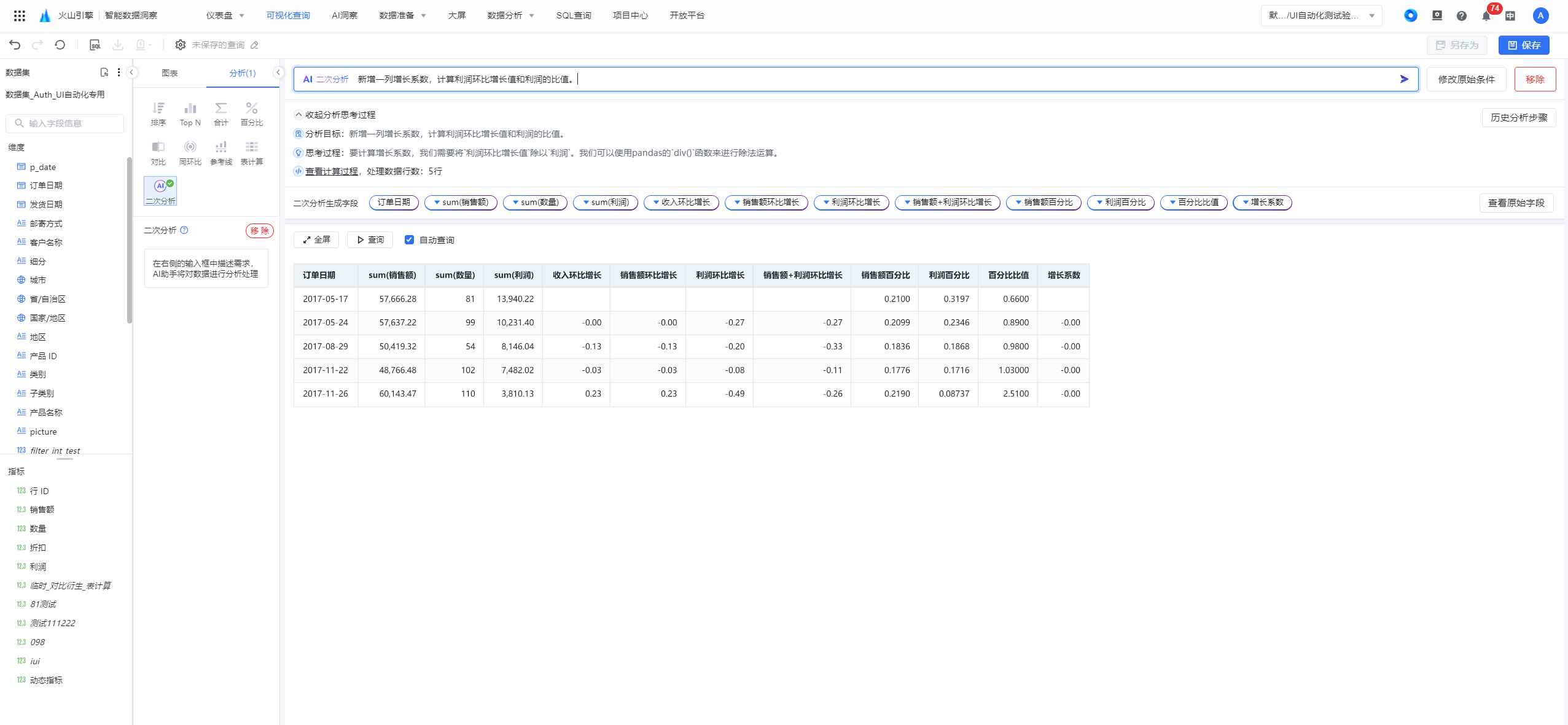
Task: Select the 表计算 table calculation tool
Action: [252, 153]
